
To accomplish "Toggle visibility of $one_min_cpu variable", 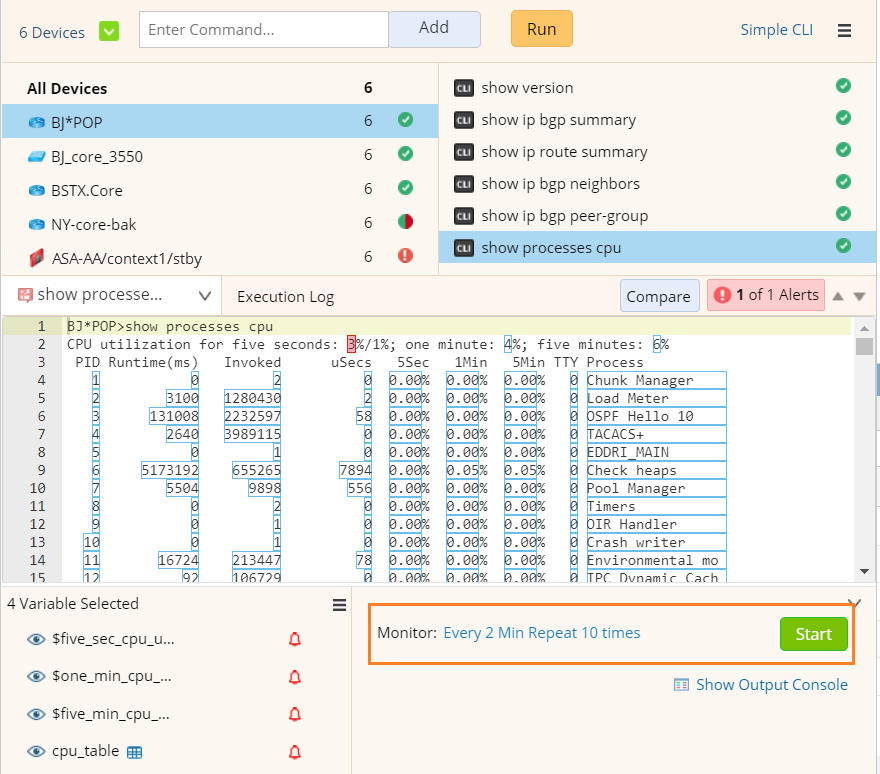I will [36, 677].
